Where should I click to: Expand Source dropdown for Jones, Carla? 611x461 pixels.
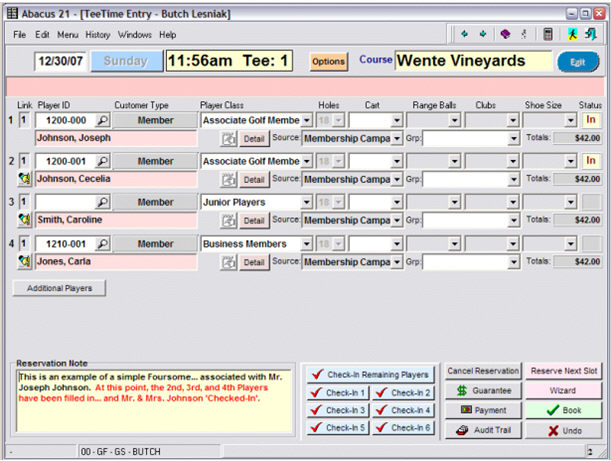coord(395,262)
